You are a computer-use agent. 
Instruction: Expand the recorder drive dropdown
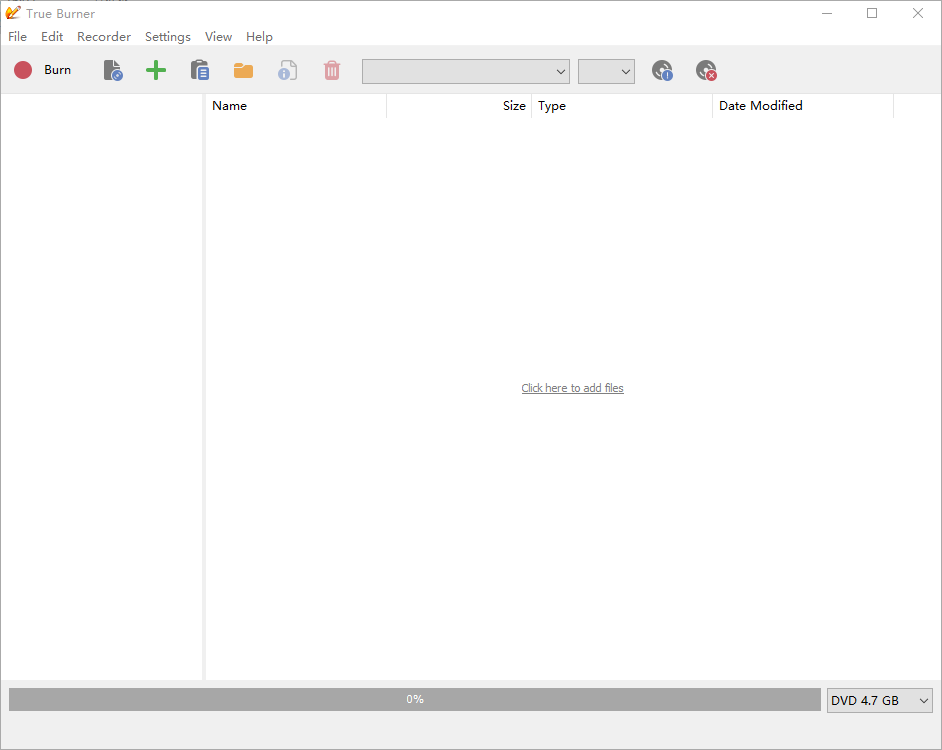(465, 71)
